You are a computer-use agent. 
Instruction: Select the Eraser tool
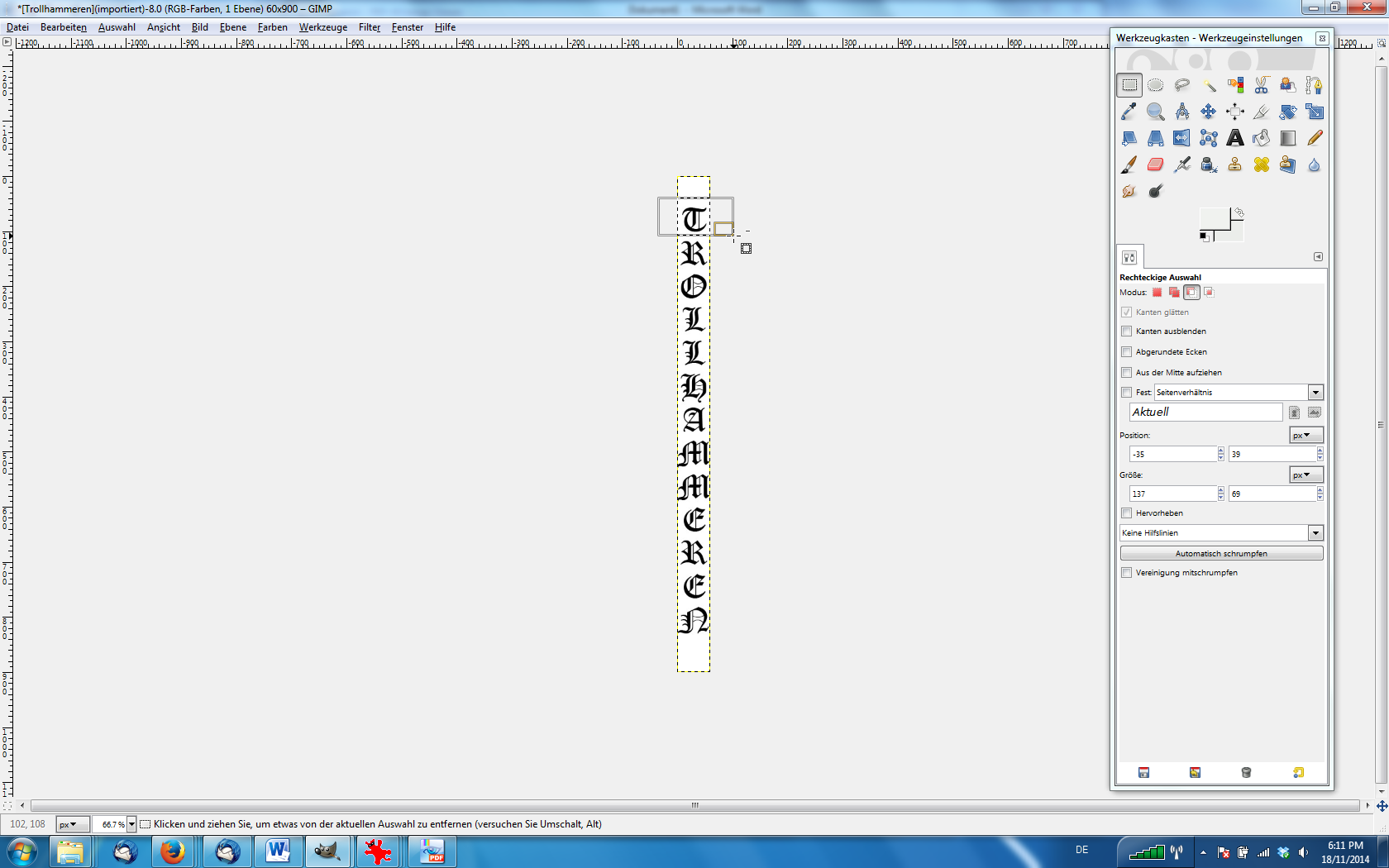pyautogui.click(x=1155, y=165)
